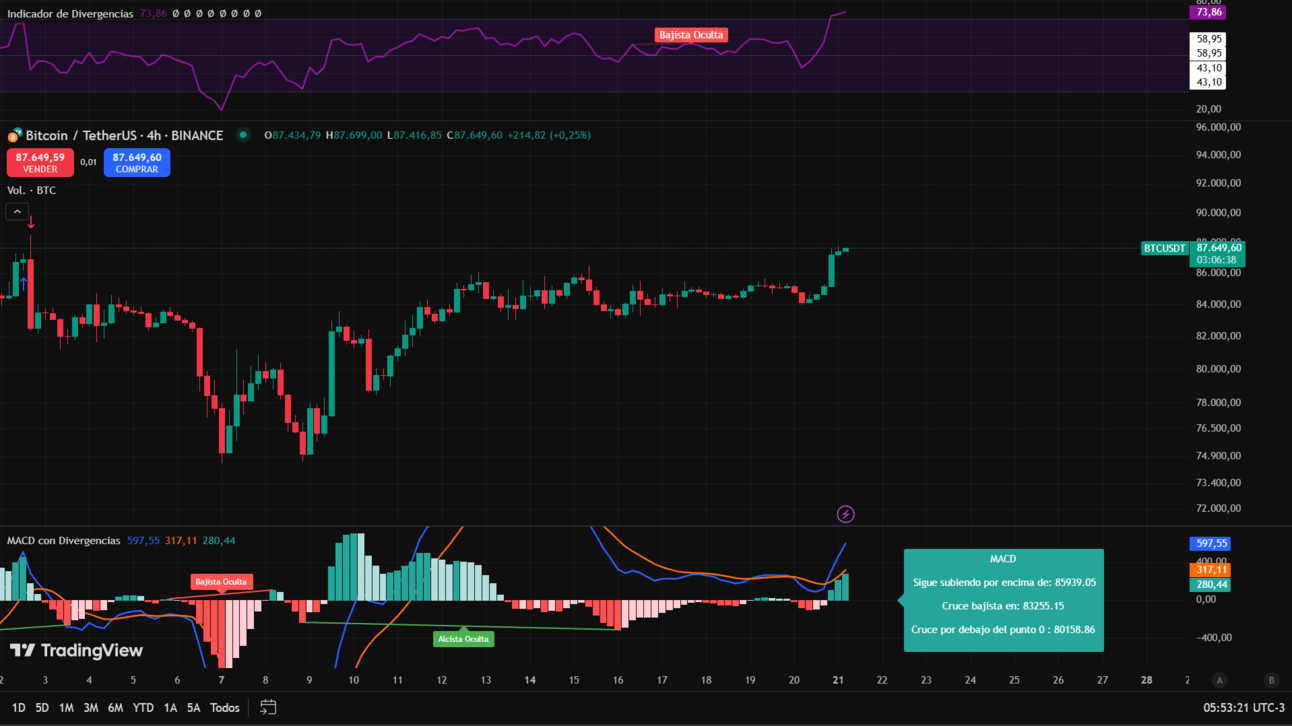The width and height of the screenshot is (1292, 726).
Task: Click the 73,86 value in the divergence legend
Action: click(x=153, y=14)
